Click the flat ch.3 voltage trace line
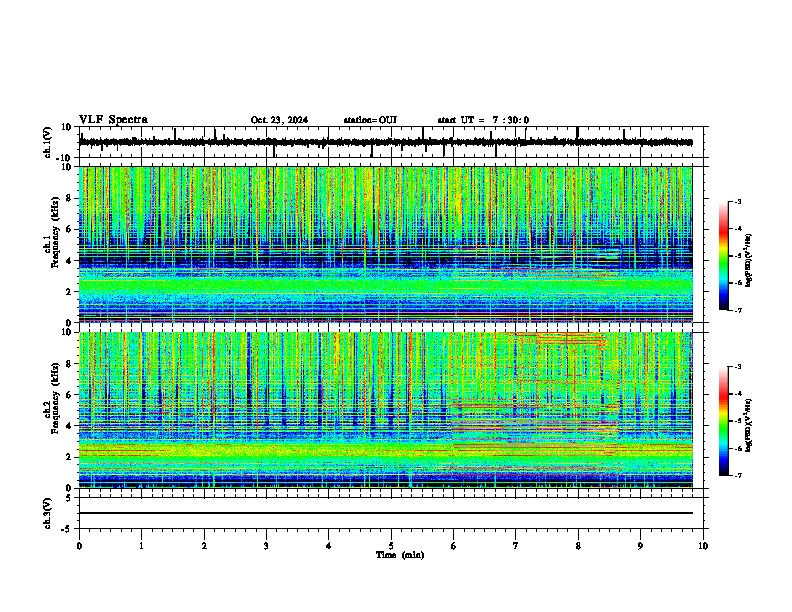The image size is (792, 612). [x=386, y=513]
